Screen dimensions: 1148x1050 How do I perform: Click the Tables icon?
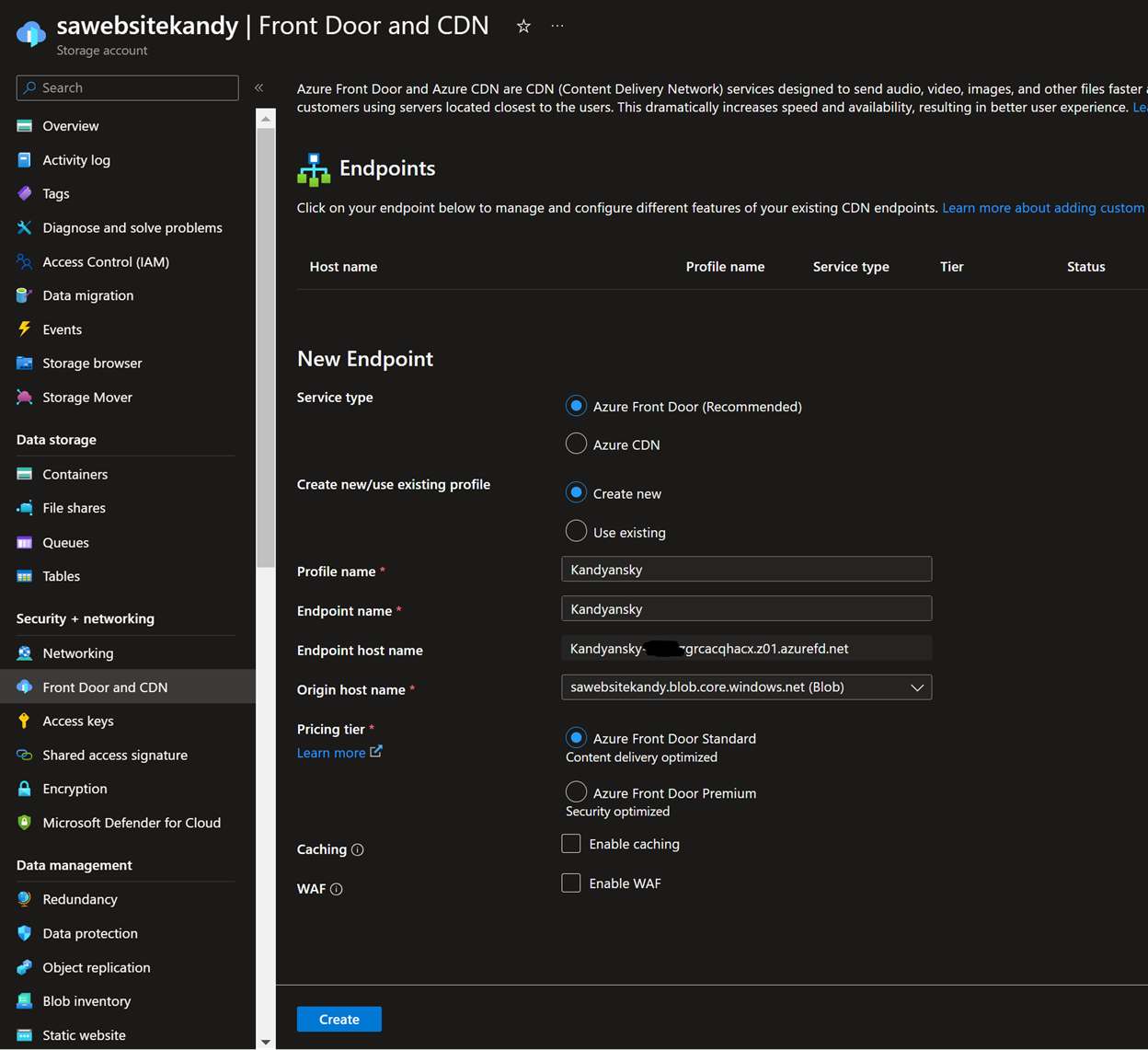tap(25, 576)
